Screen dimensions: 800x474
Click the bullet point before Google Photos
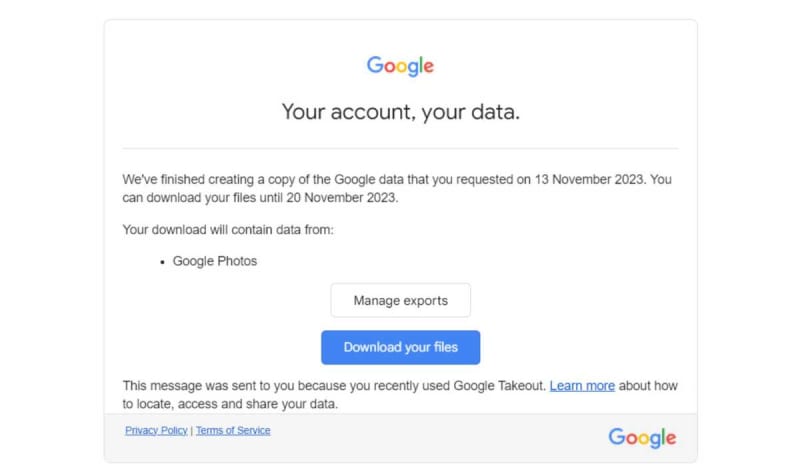162,262
